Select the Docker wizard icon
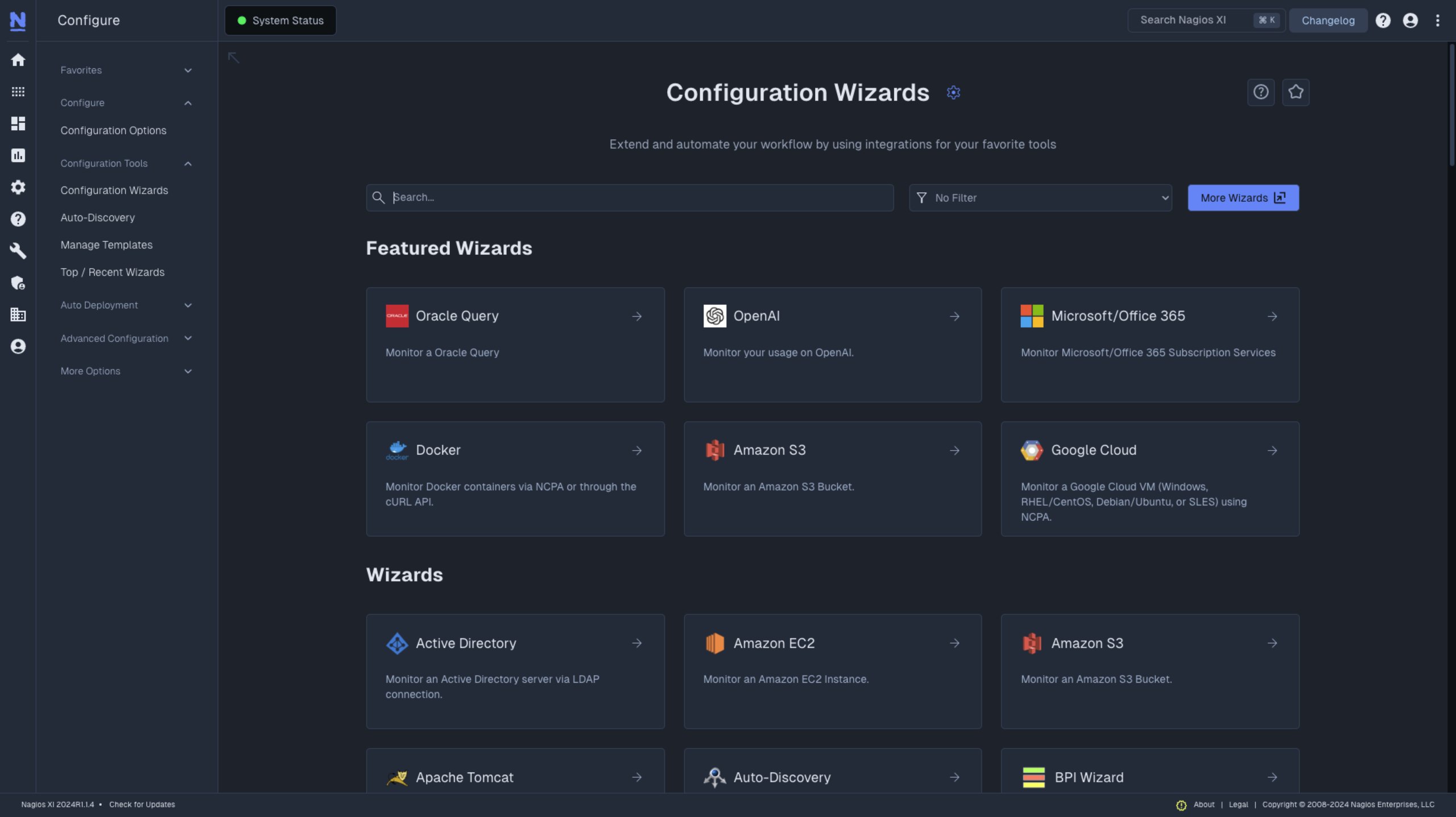 tap(397, 450)
